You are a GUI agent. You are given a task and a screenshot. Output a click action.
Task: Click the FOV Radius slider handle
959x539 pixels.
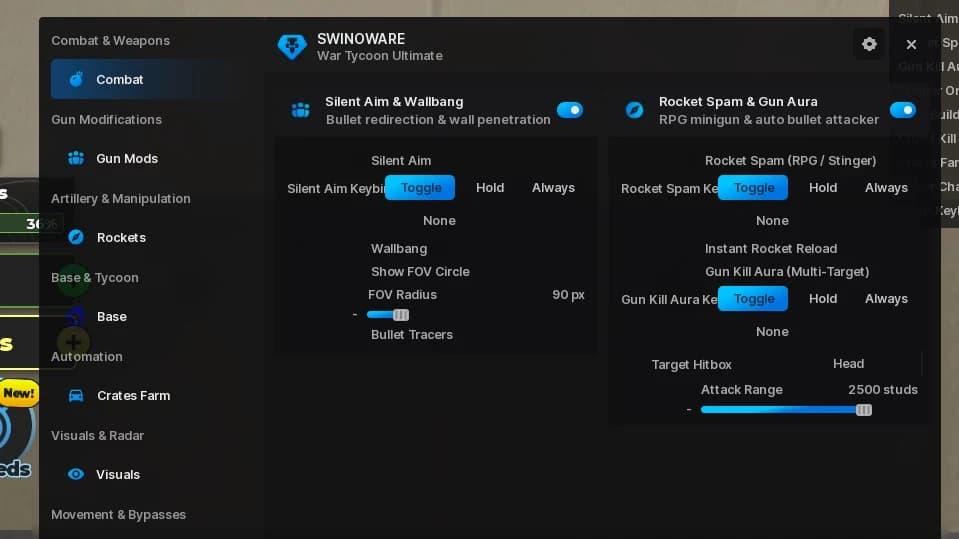click(x=401, y=315)
